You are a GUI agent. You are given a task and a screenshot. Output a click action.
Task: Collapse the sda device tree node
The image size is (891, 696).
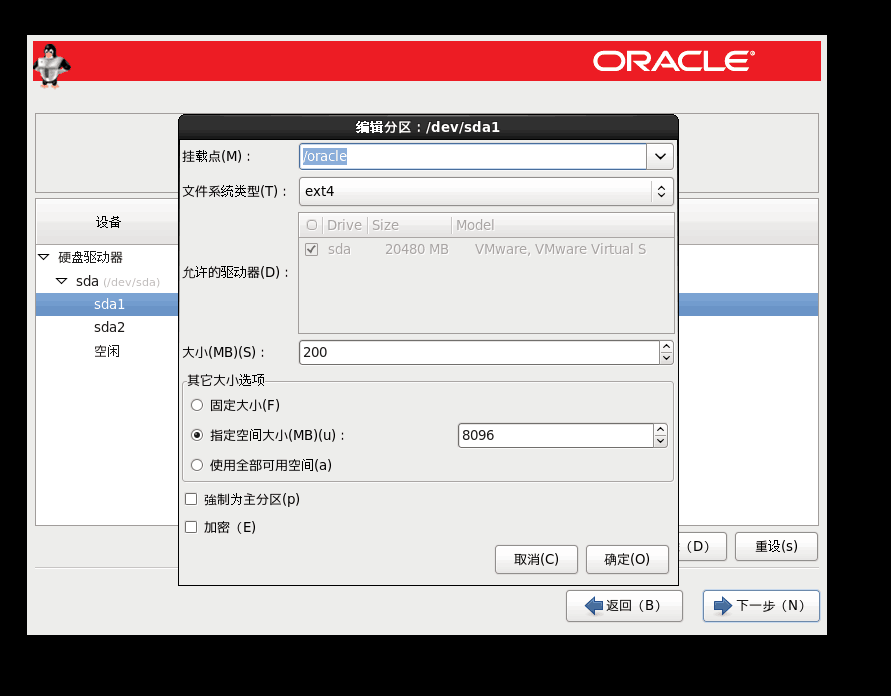point(62,281)
